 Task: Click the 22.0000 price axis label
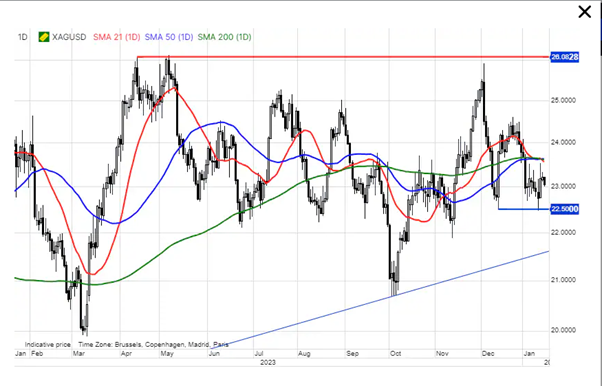[564, 233]
